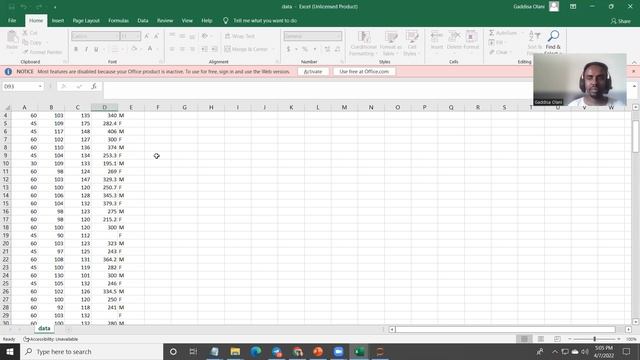
Task: Click the AutoSum sigma icon
Action: 492,33
